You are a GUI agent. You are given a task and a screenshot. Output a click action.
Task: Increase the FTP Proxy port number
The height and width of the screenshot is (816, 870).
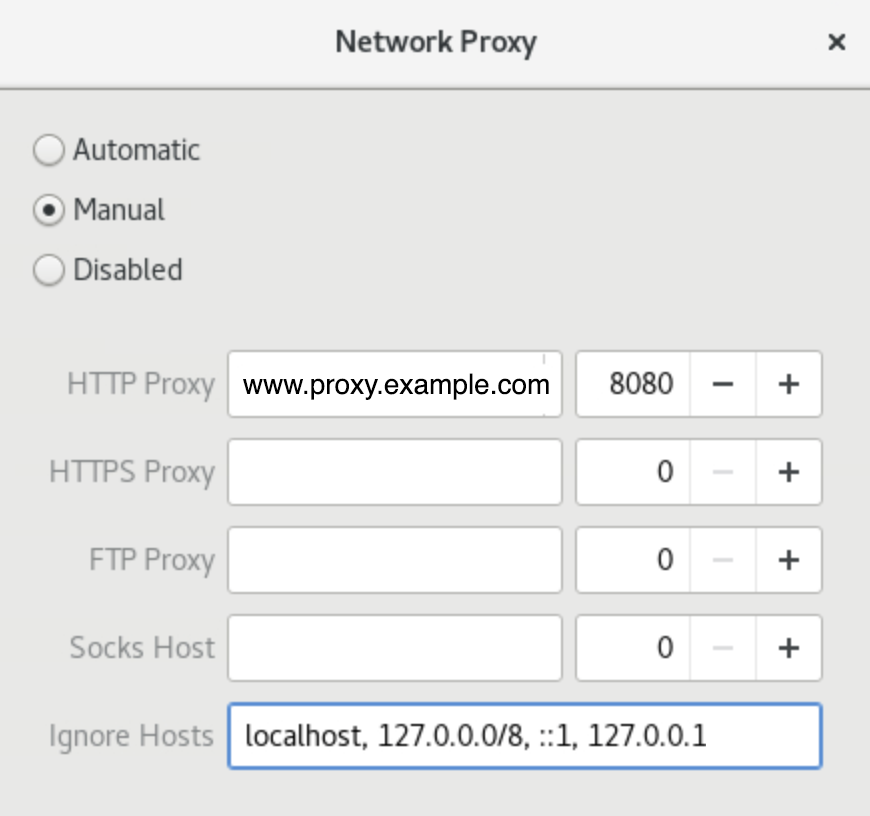[788, 560]
